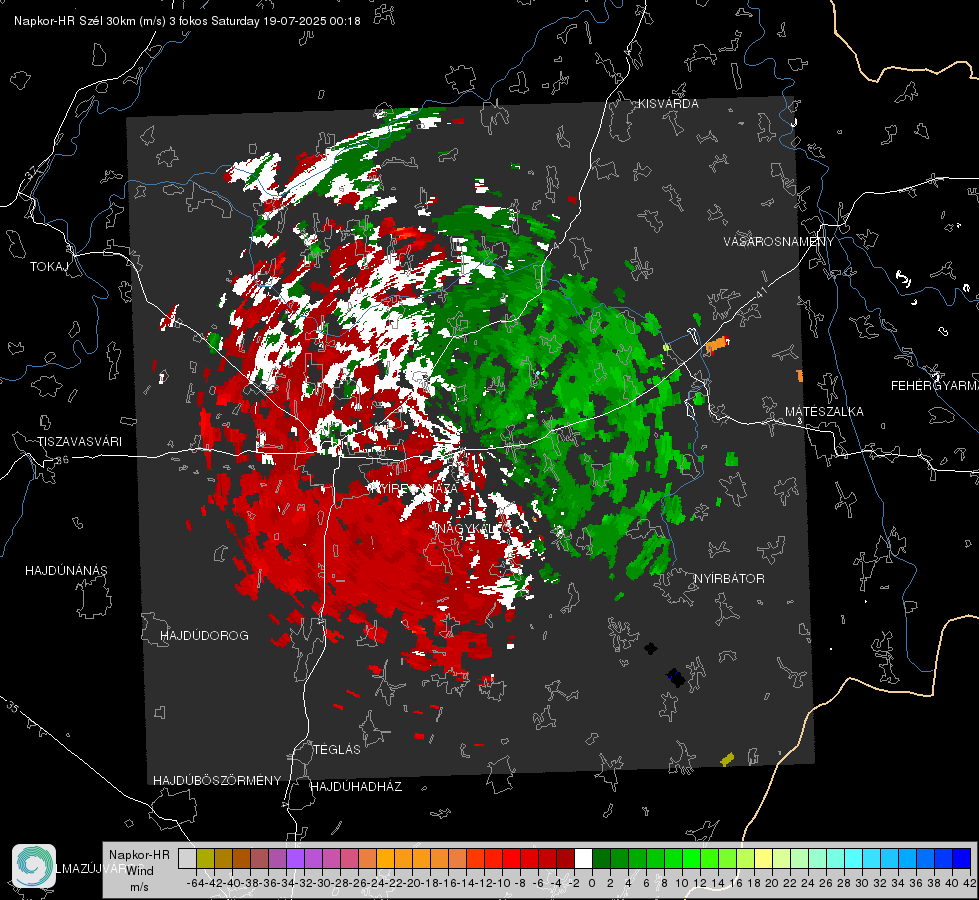Click the HAJDÚBÖSZÖRMÉNY town label
This screenshot has height=900, width=979.
click(x=217, y=780)
